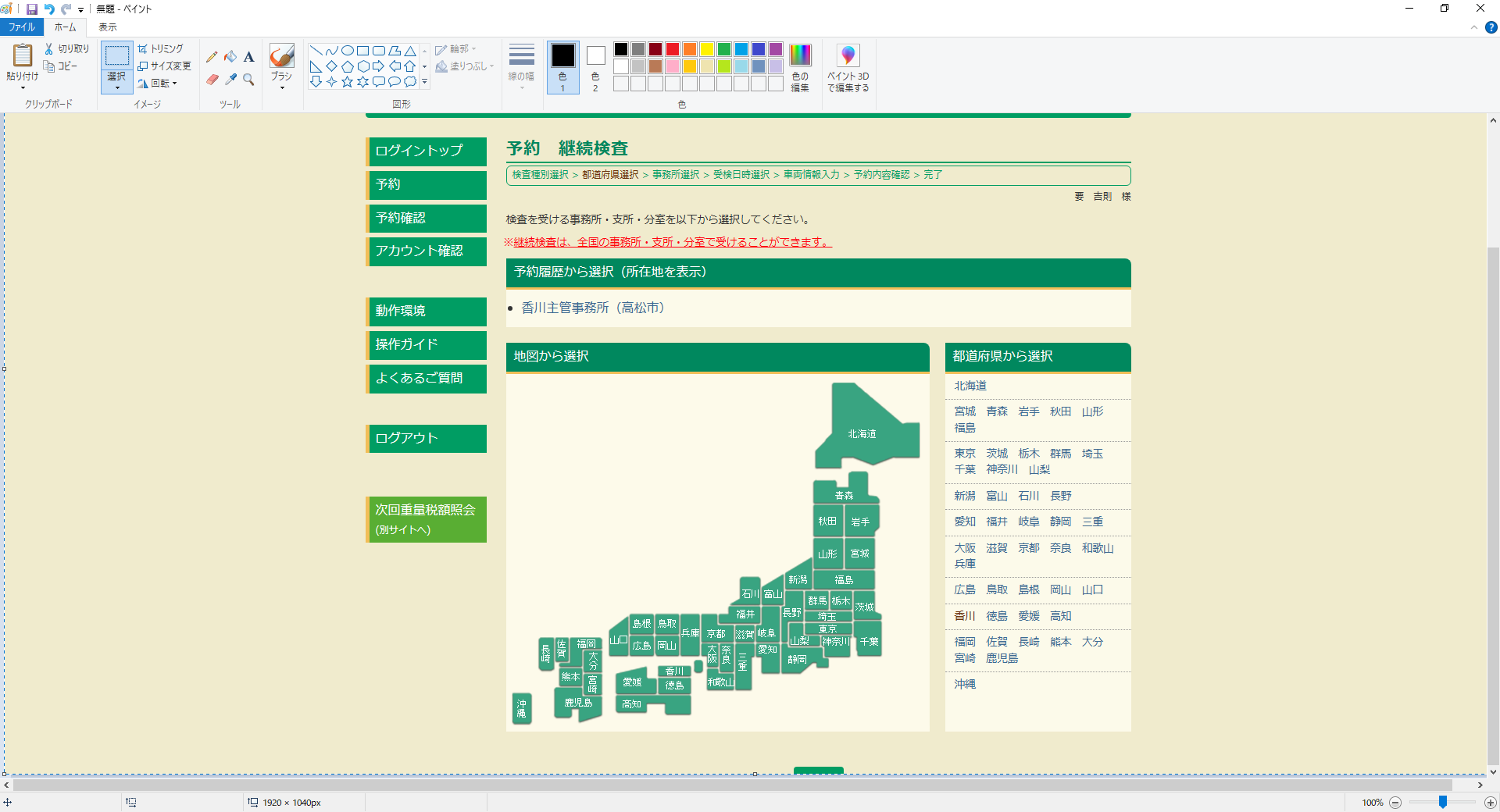The height and width of the screenshot is (812, 1500).
Task: Choose the cloud callout shape
Action: click(410, 82)
